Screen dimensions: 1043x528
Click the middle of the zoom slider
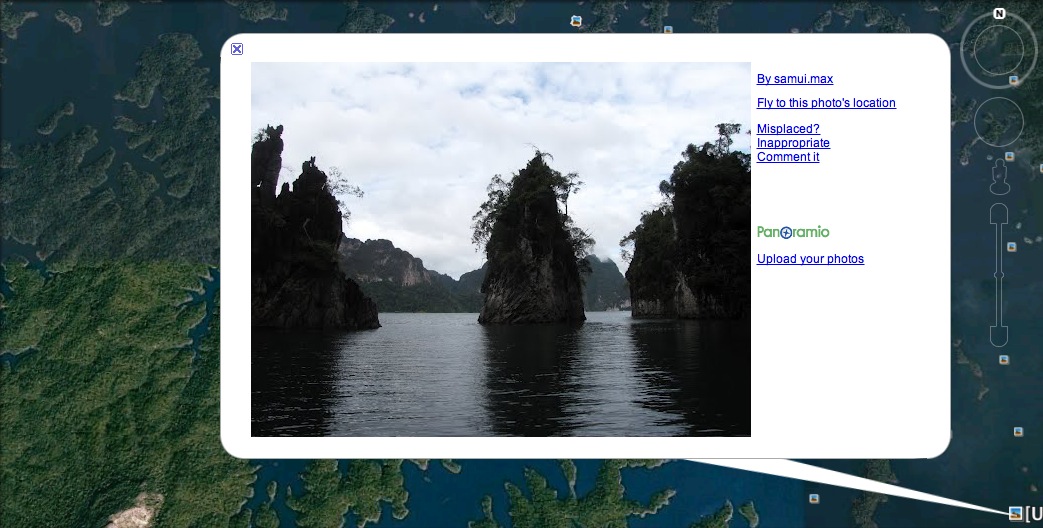pyautogui.click(x=999, y=274)
